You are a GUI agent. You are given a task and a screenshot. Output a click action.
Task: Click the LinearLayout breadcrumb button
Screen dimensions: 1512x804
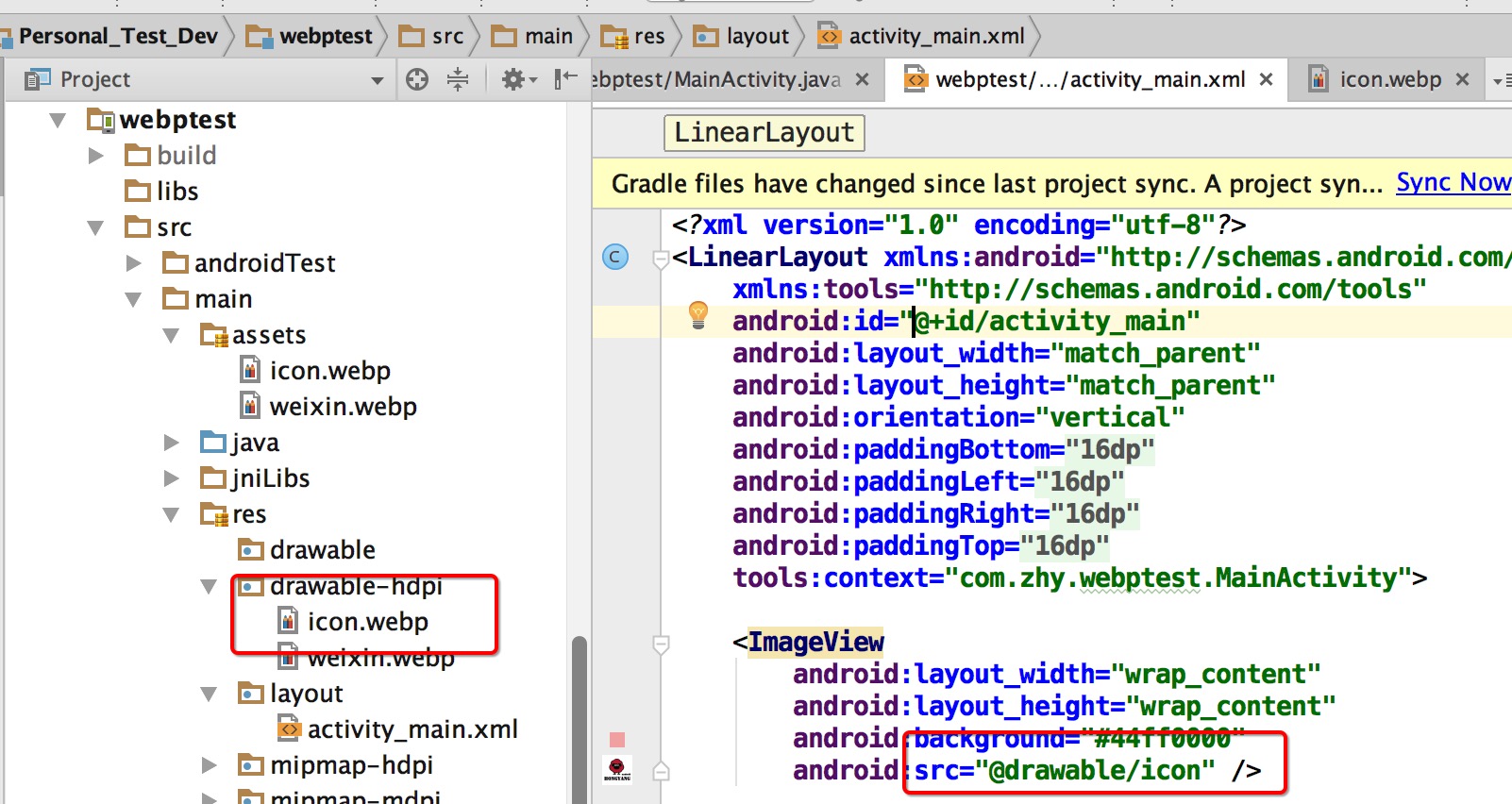(x=764, y=133)
